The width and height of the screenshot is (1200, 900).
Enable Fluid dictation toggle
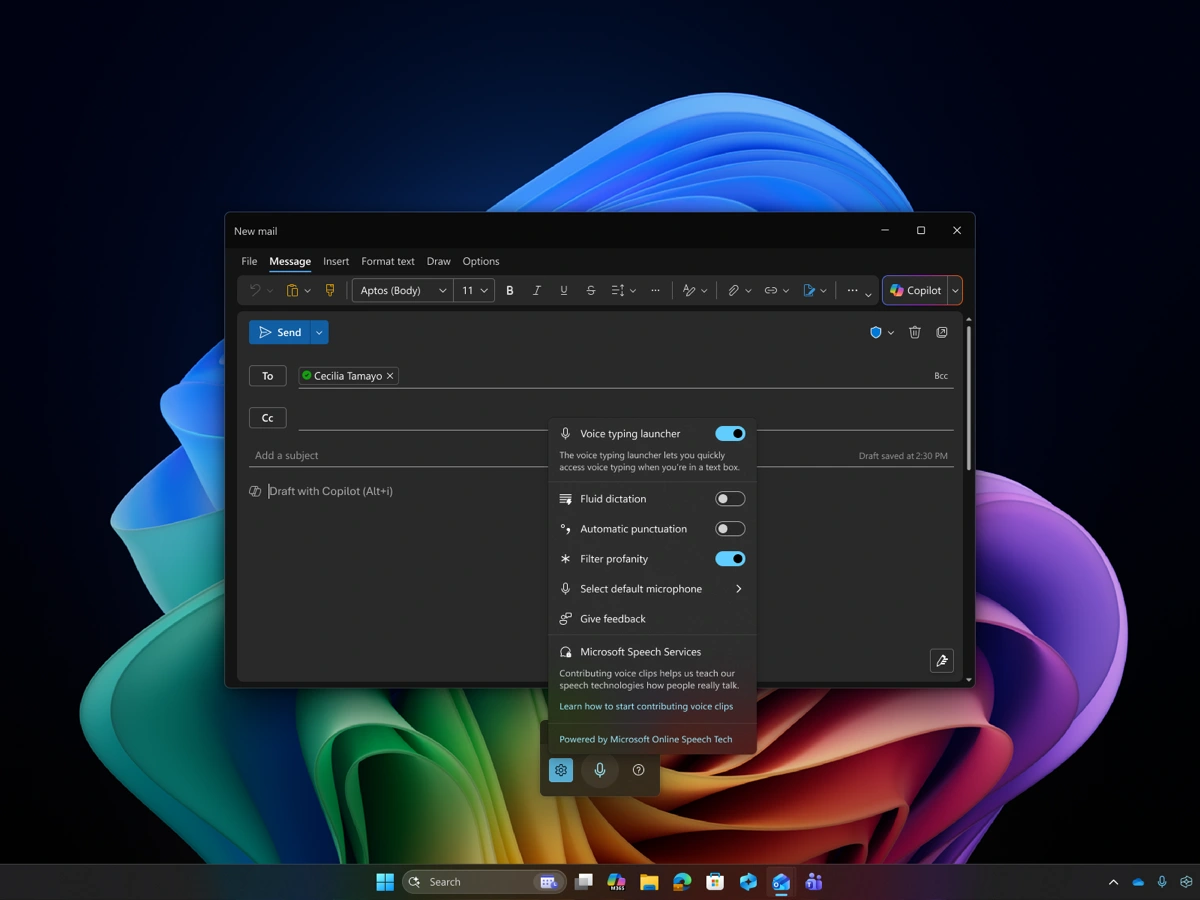[730, 499]
